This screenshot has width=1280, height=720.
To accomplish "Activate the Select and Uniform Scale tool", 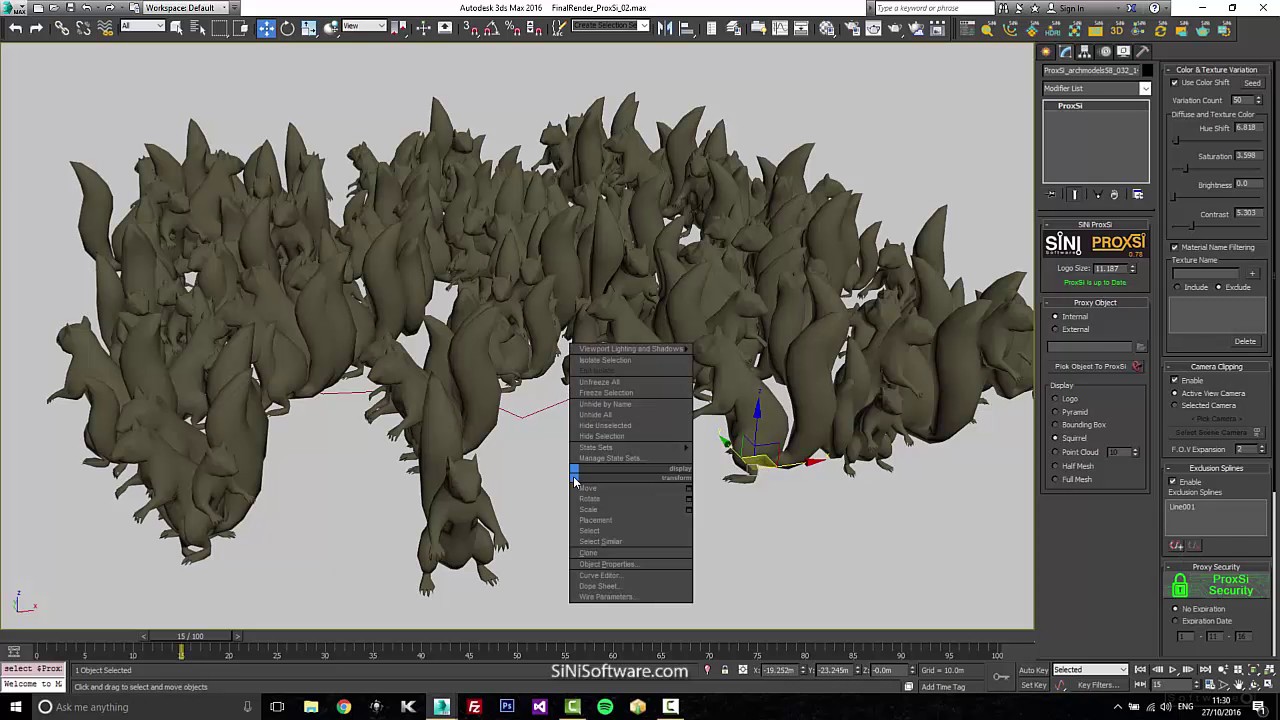I will 309,28.
